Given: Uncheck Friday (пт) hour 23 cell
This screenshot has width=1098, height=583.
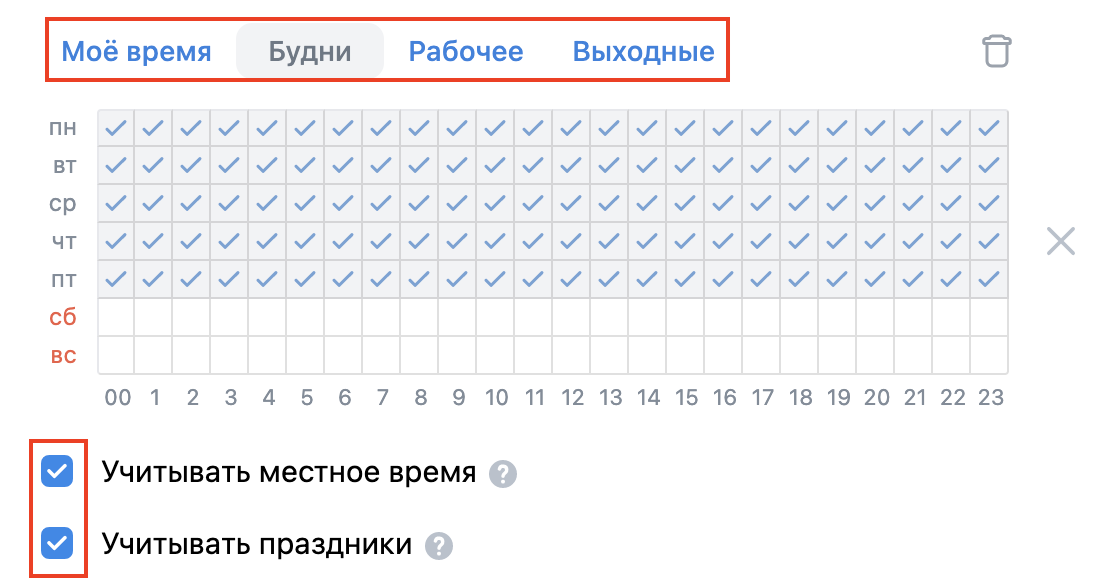Looking at the screenshot, I should point(989,279).
